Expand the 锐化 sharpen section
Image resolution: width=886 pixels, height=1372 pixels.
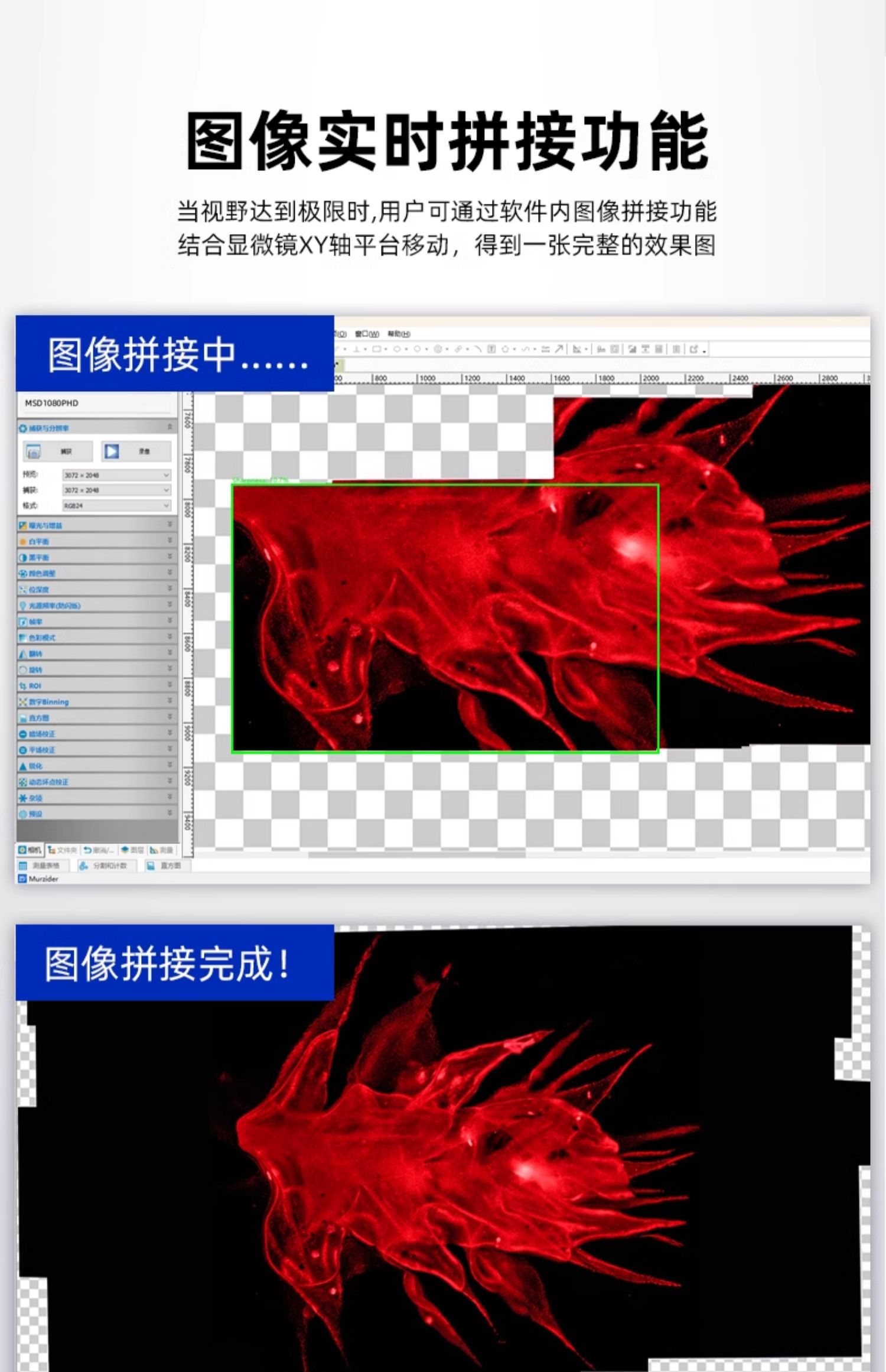[x=97, y=766]
